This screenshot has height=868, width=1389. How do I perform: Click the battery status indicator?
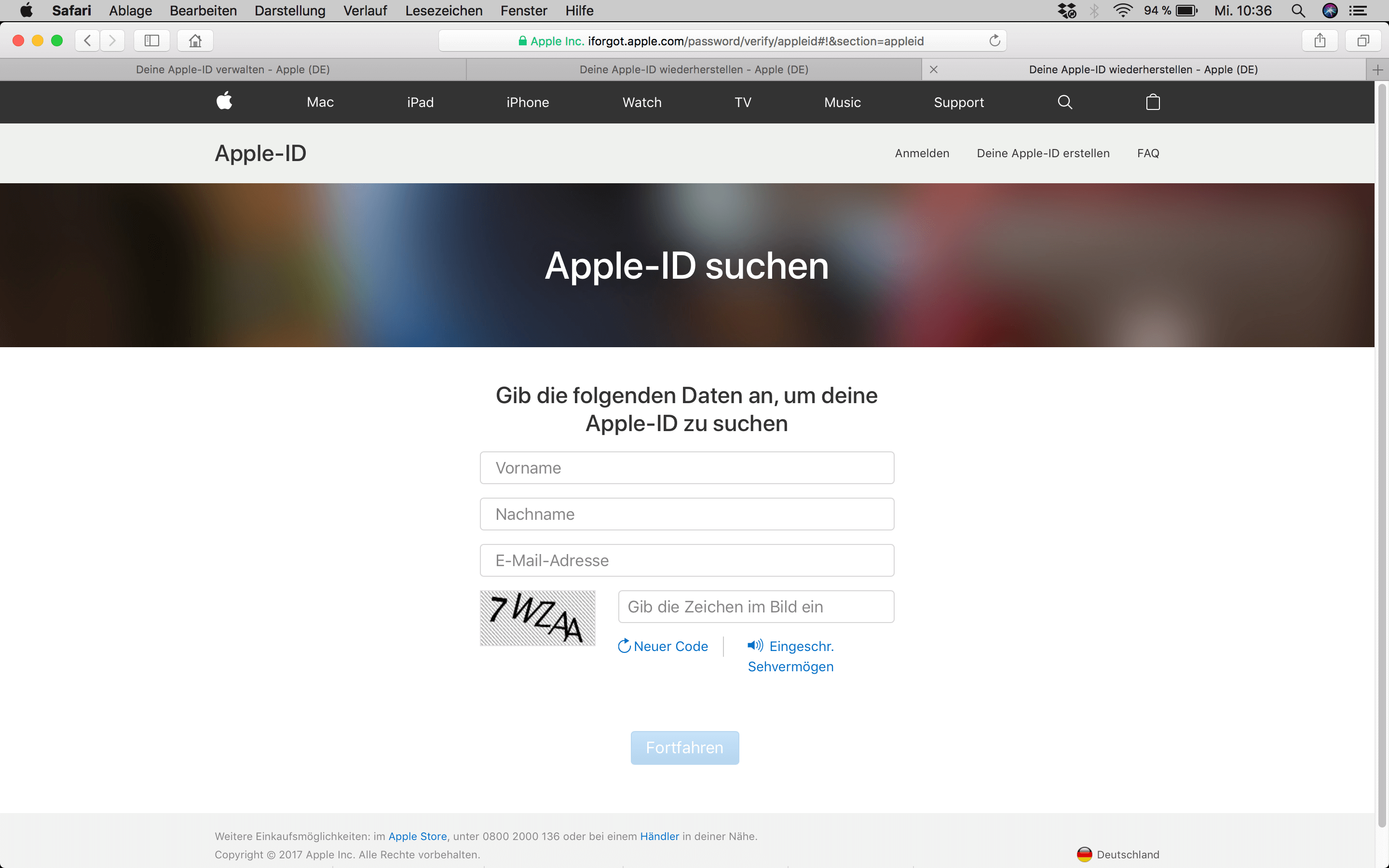click(x=1171, y=10)
